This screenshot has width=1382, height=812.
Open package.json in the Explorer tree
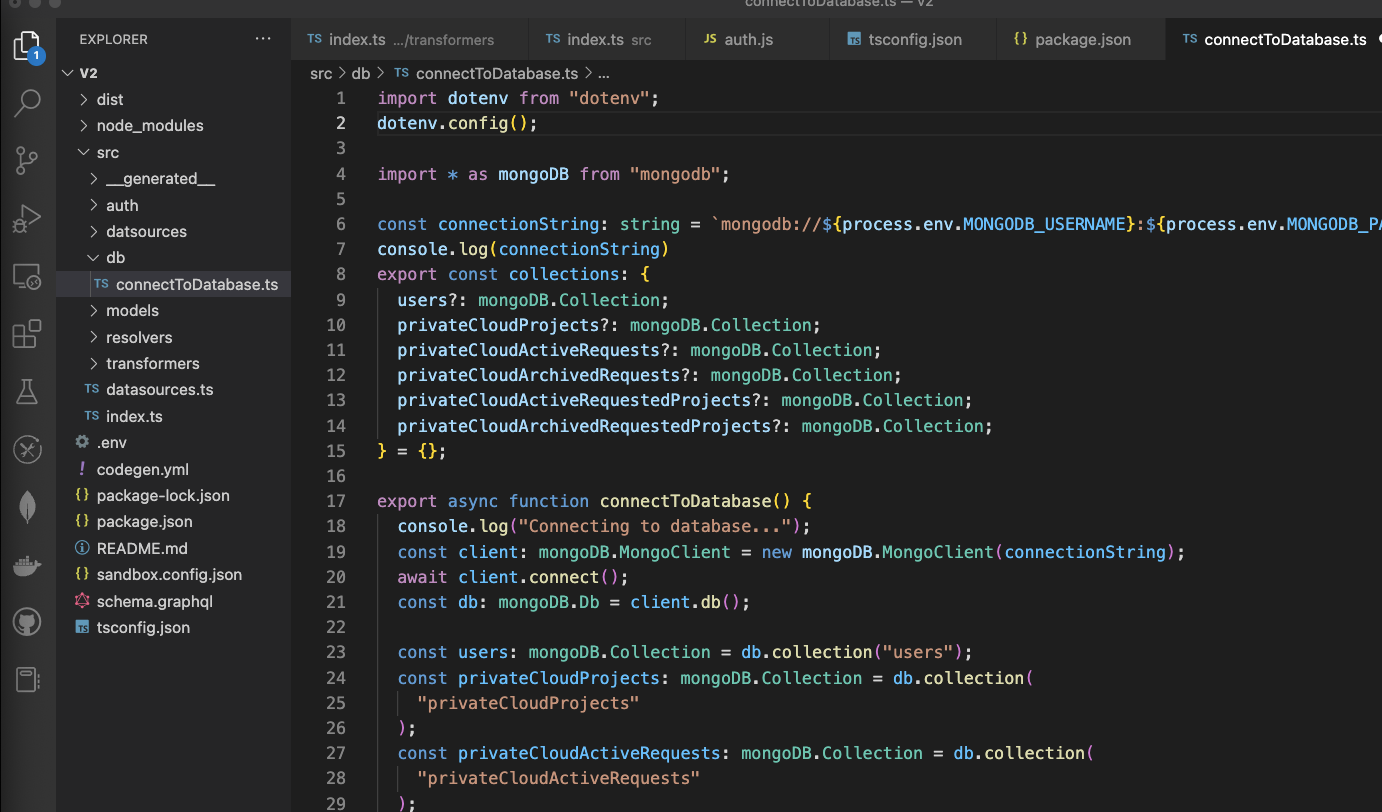tap(174, 521)
